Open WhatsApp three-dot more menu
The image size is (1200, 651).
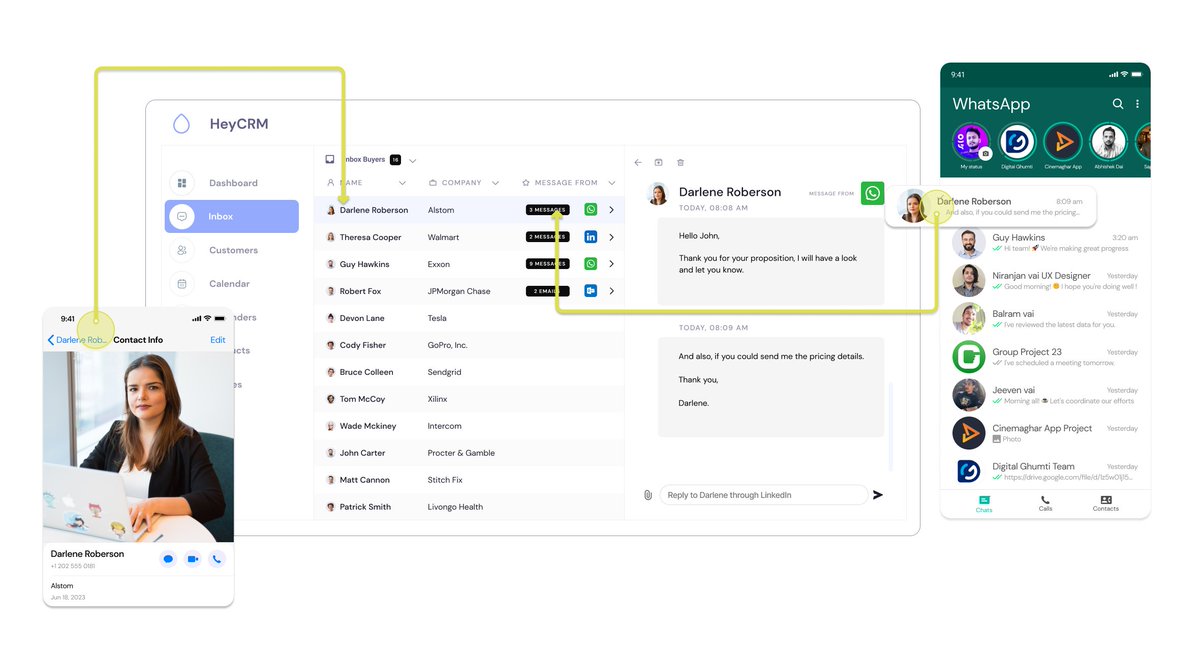pyautogui.click(x=1137, y=104)
